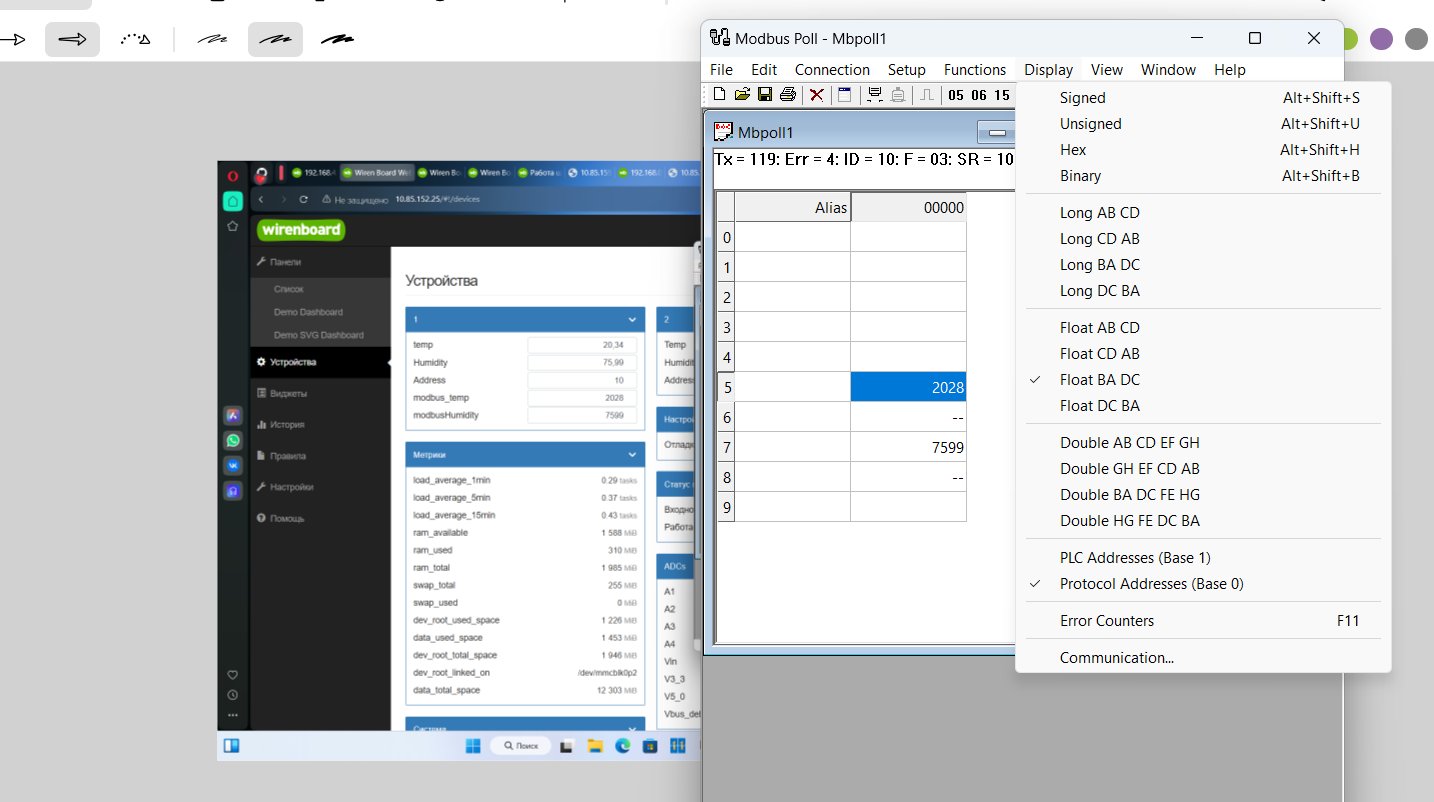This screenshot has height=802, width=1434.
Task: Click the red X delete icon
Action: 817,95
